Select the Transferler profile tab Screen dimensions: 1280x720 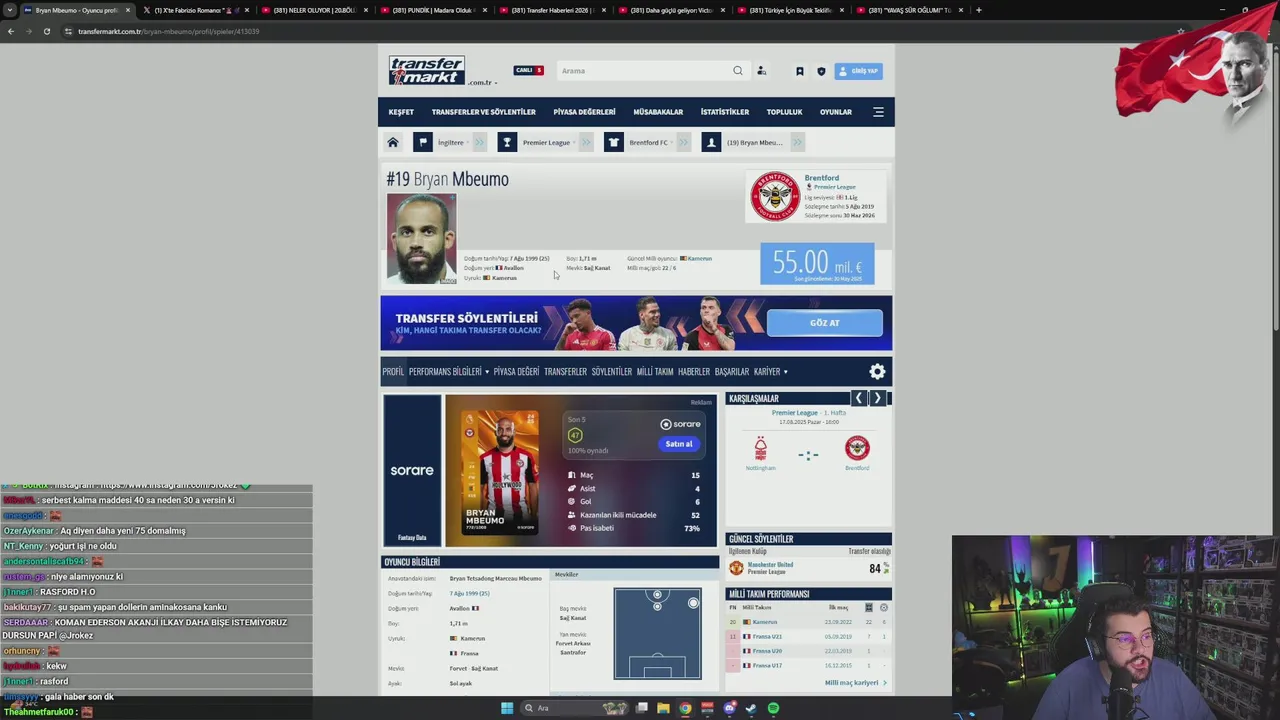[x=565, y=371]
